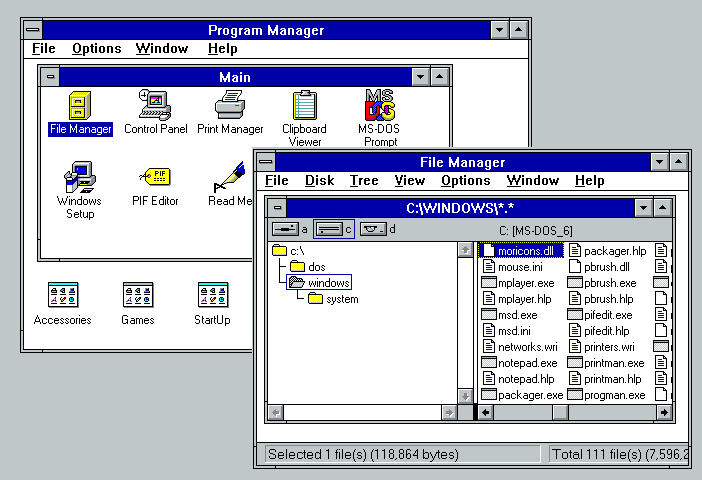702x480 pixels.
Task: Open the Accessories program group icon
Action: pyautogui.click(x=62, y=296)
